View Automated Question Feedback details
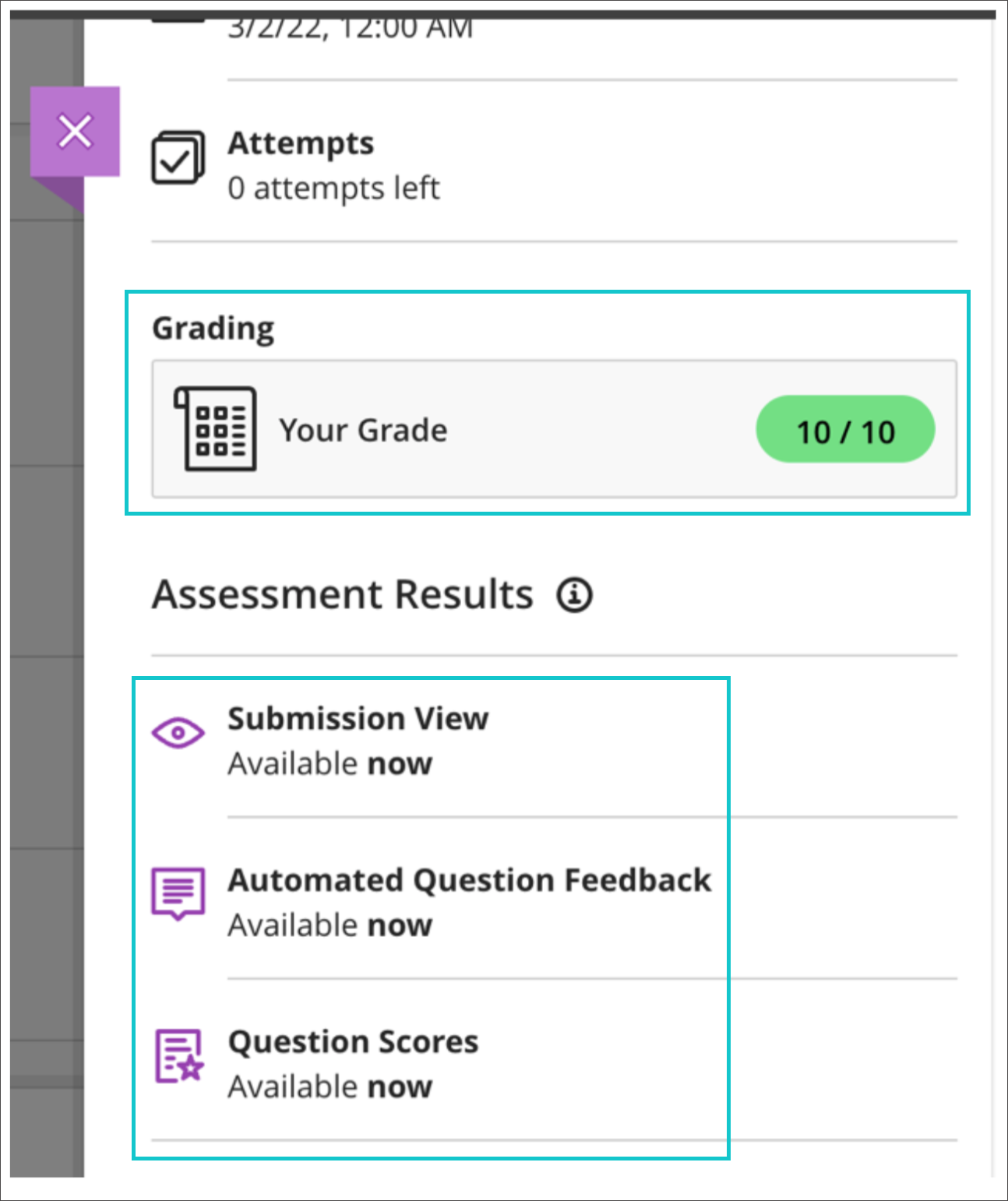 (x=469, y=880)
